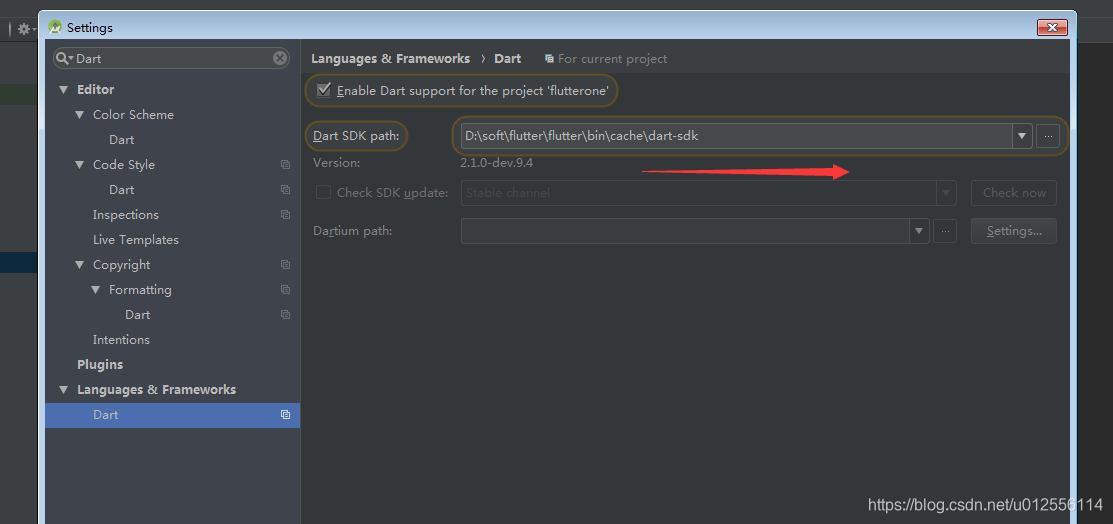Select Dart under Color Scheme

[x=121, y=140]
